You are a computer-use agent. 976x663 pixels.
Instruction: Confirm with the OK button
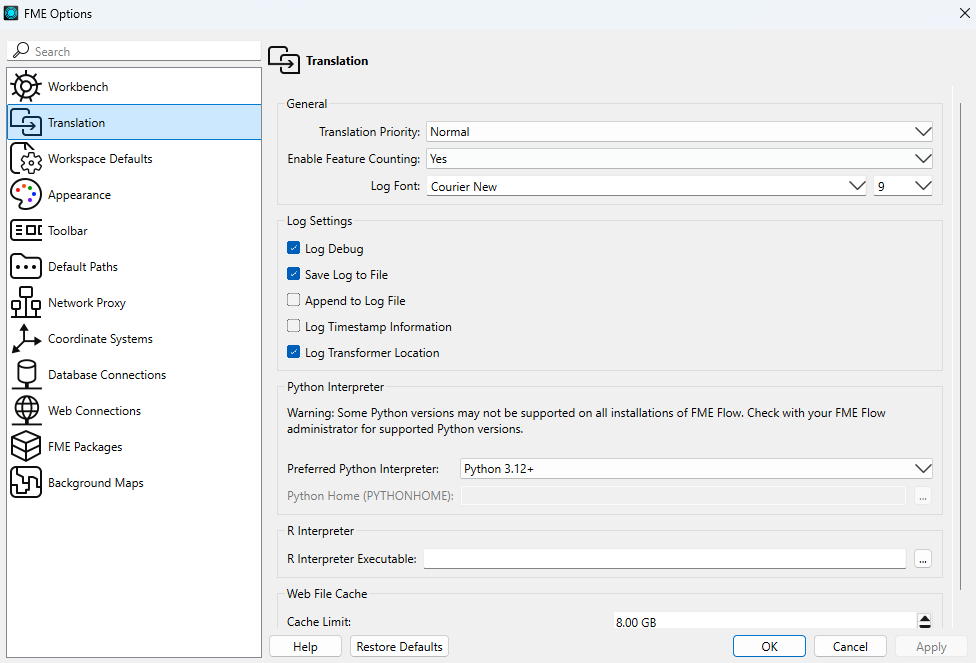click(x=769, y=647)
